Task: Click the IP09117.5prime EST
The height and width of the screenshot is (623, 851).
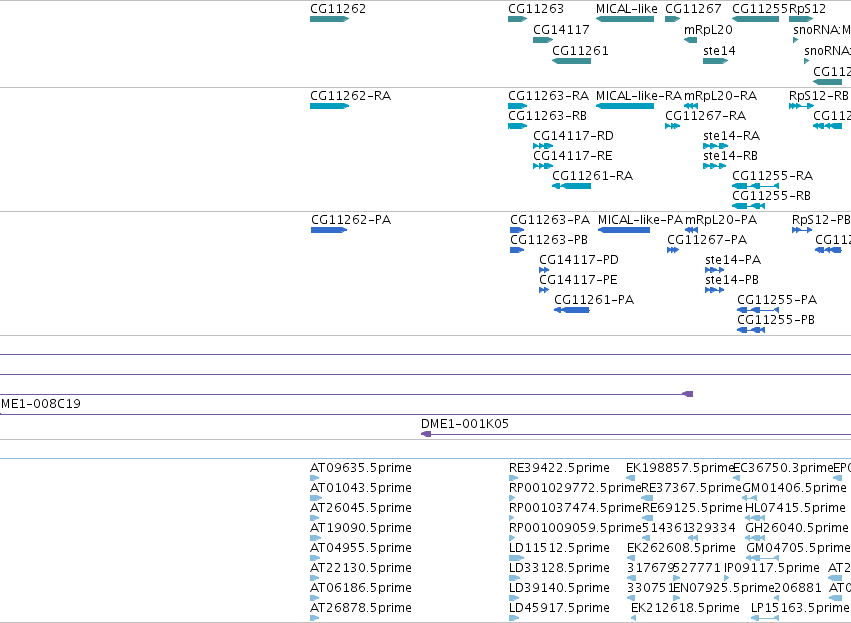Action: [x=727, y=578]
